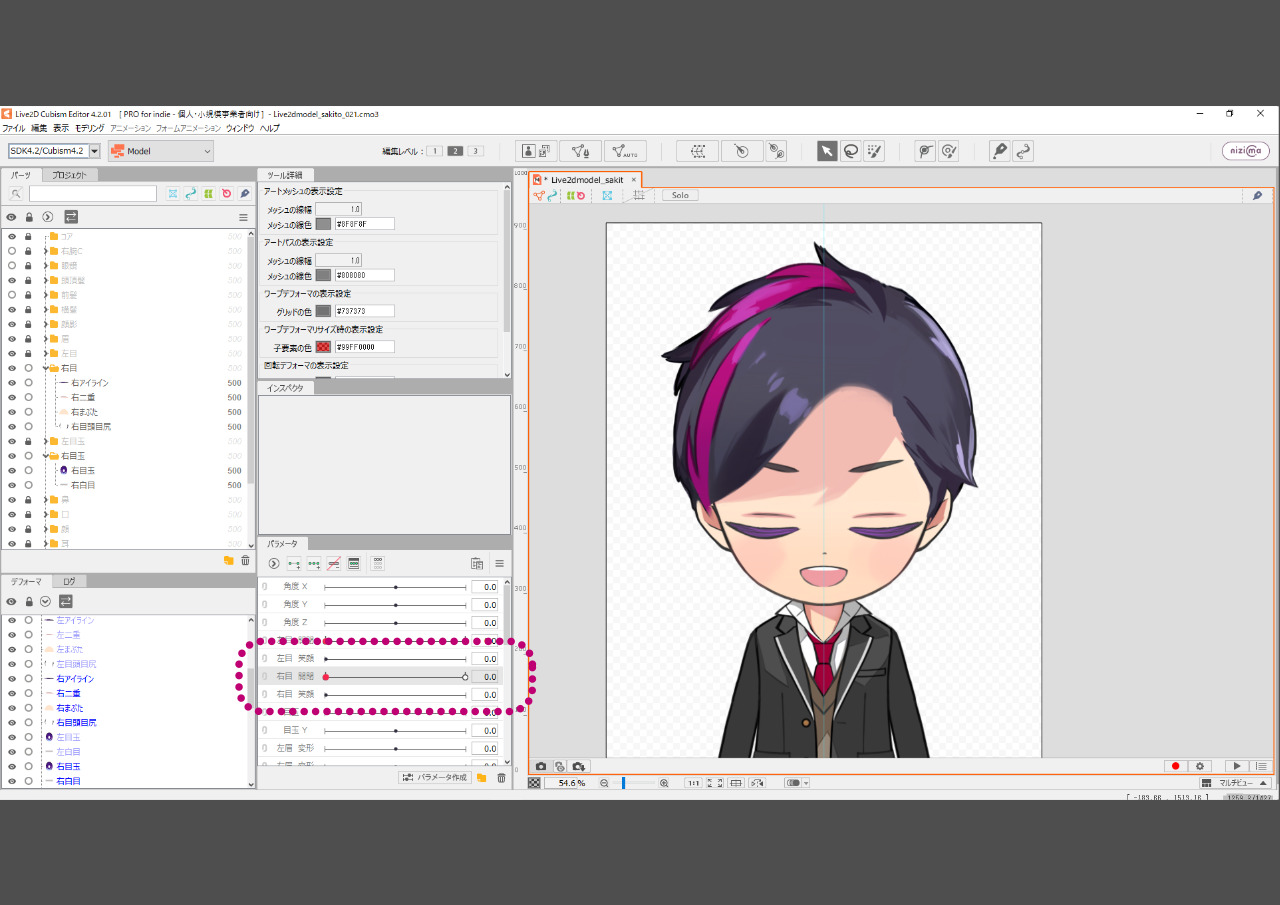Create a warp deformer
Image resolution: width=1280 pixels, height=905 pixels.
(x=697, y=151)
